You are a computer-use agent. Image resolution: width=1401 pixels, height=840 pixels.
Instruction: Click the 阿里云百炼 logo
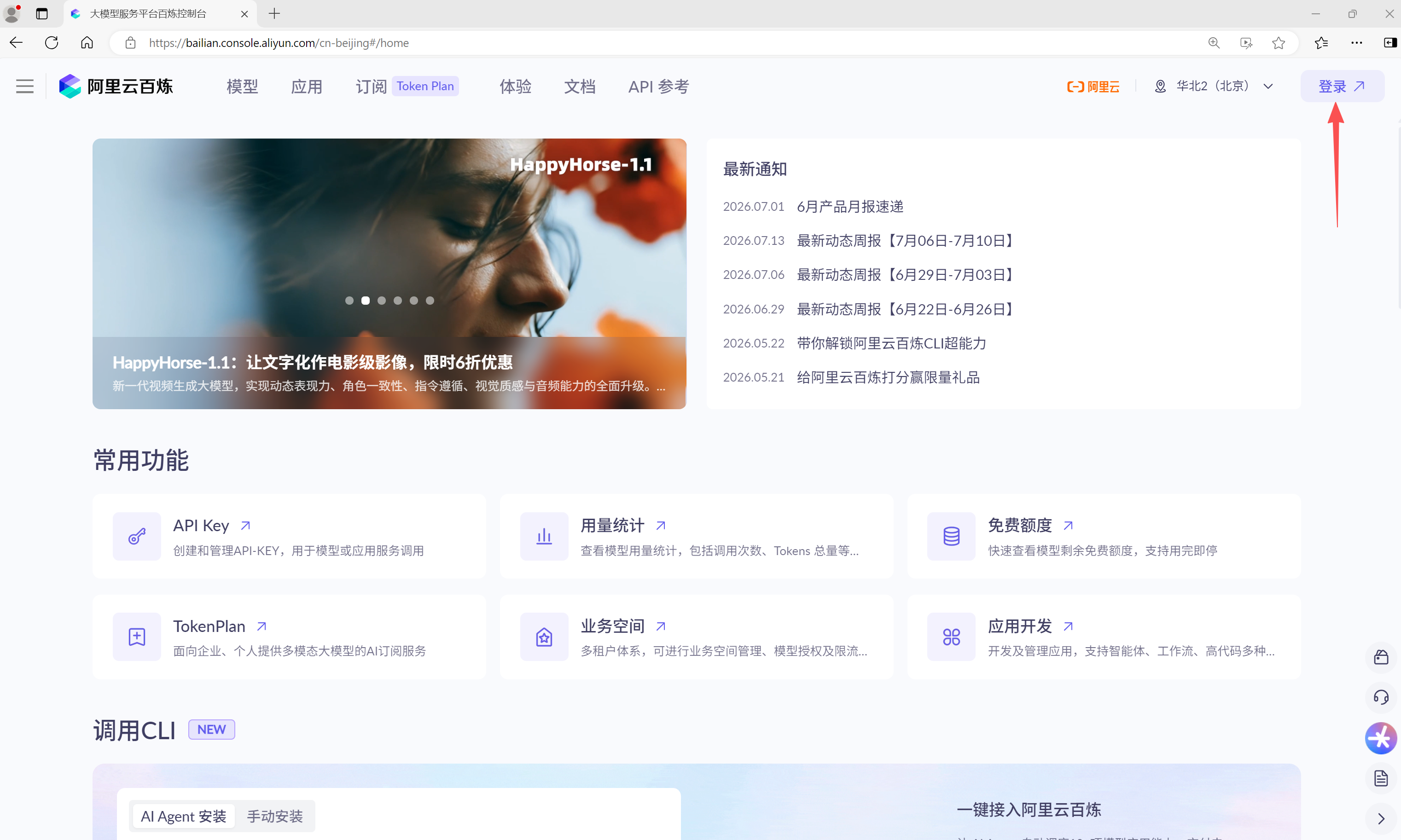coord(116,86)
